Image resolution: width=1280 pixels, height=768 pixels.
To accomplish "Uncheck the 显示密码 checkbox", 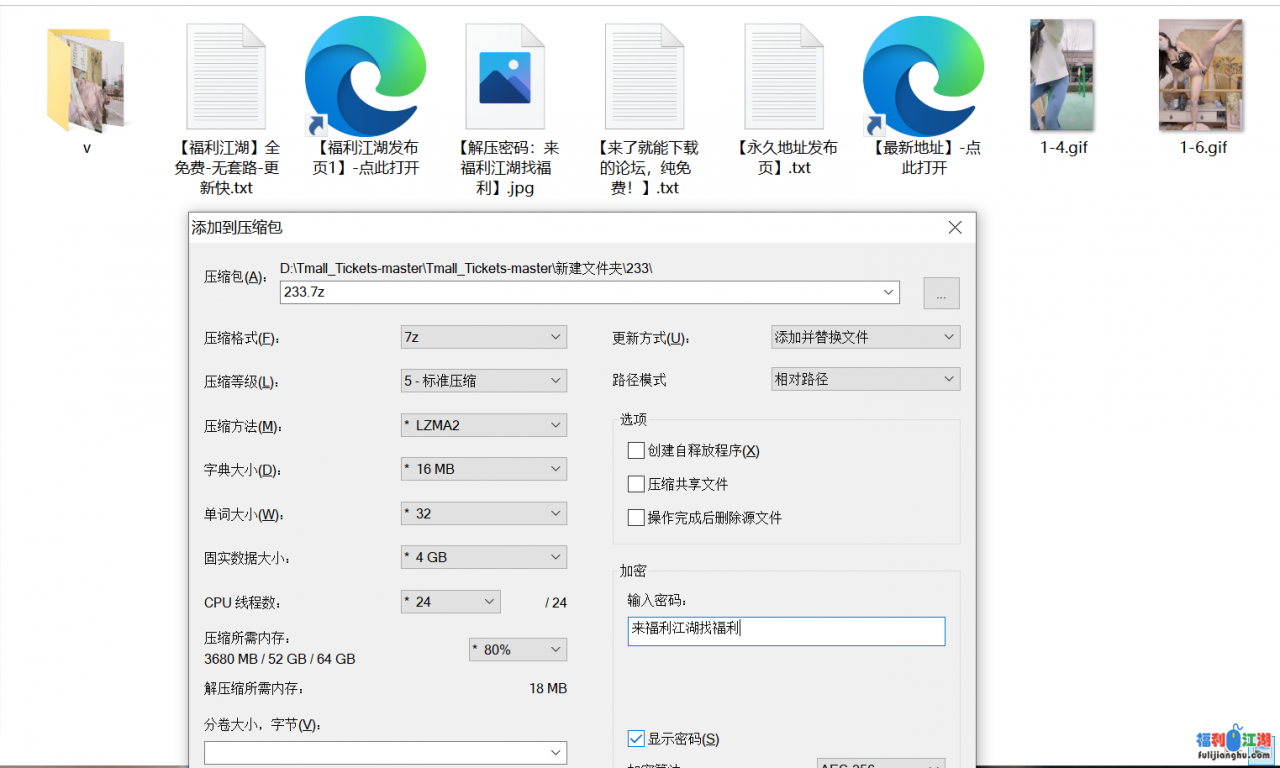I will (x=636, y=739).
